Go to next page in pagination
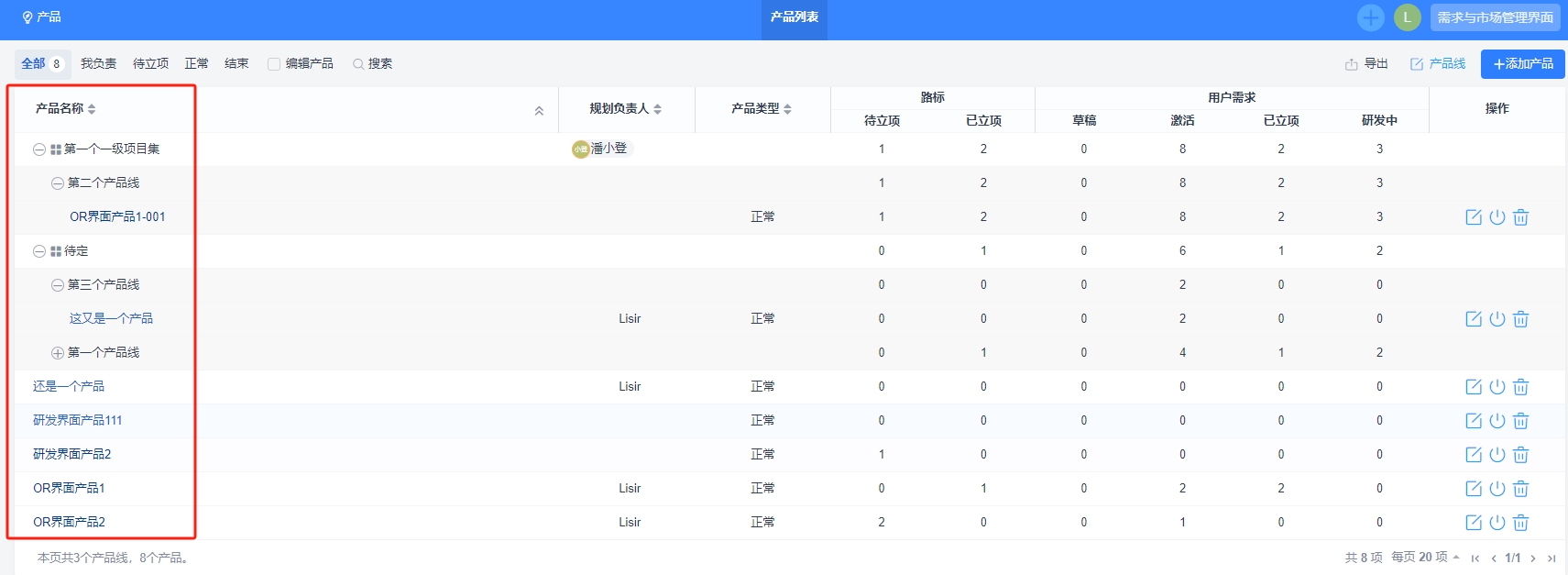1568x575 pixels. 1532,558
